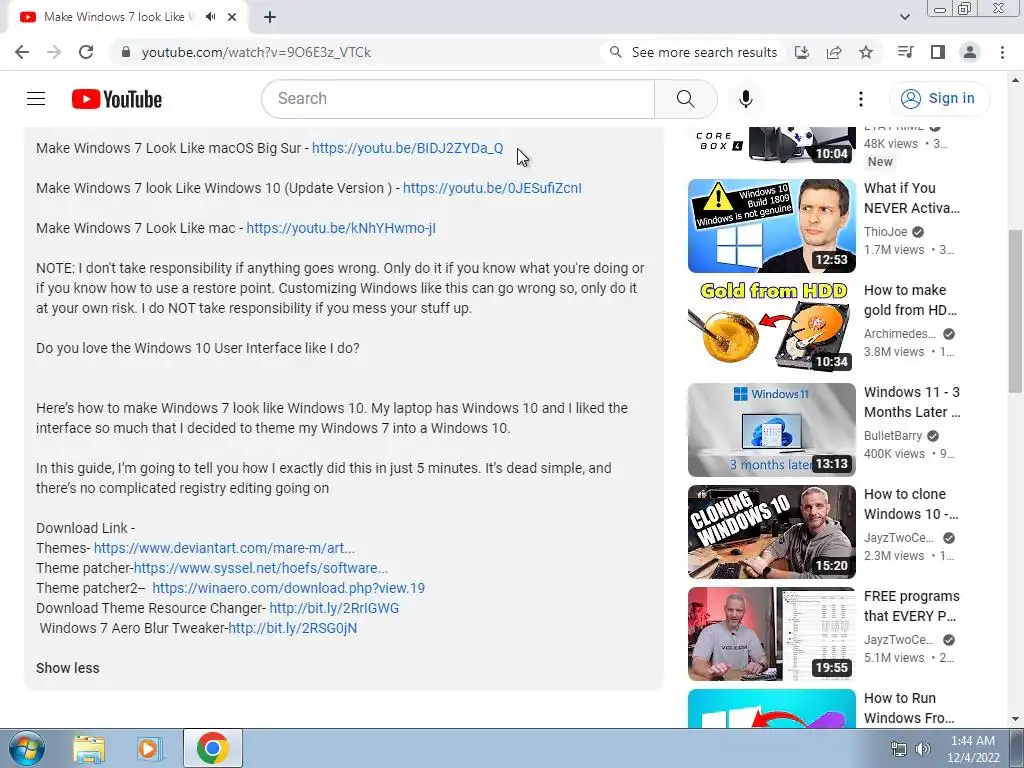Click the 'How to Run Windows Fro...' title
1024x768 pixels.
(909, 708)
